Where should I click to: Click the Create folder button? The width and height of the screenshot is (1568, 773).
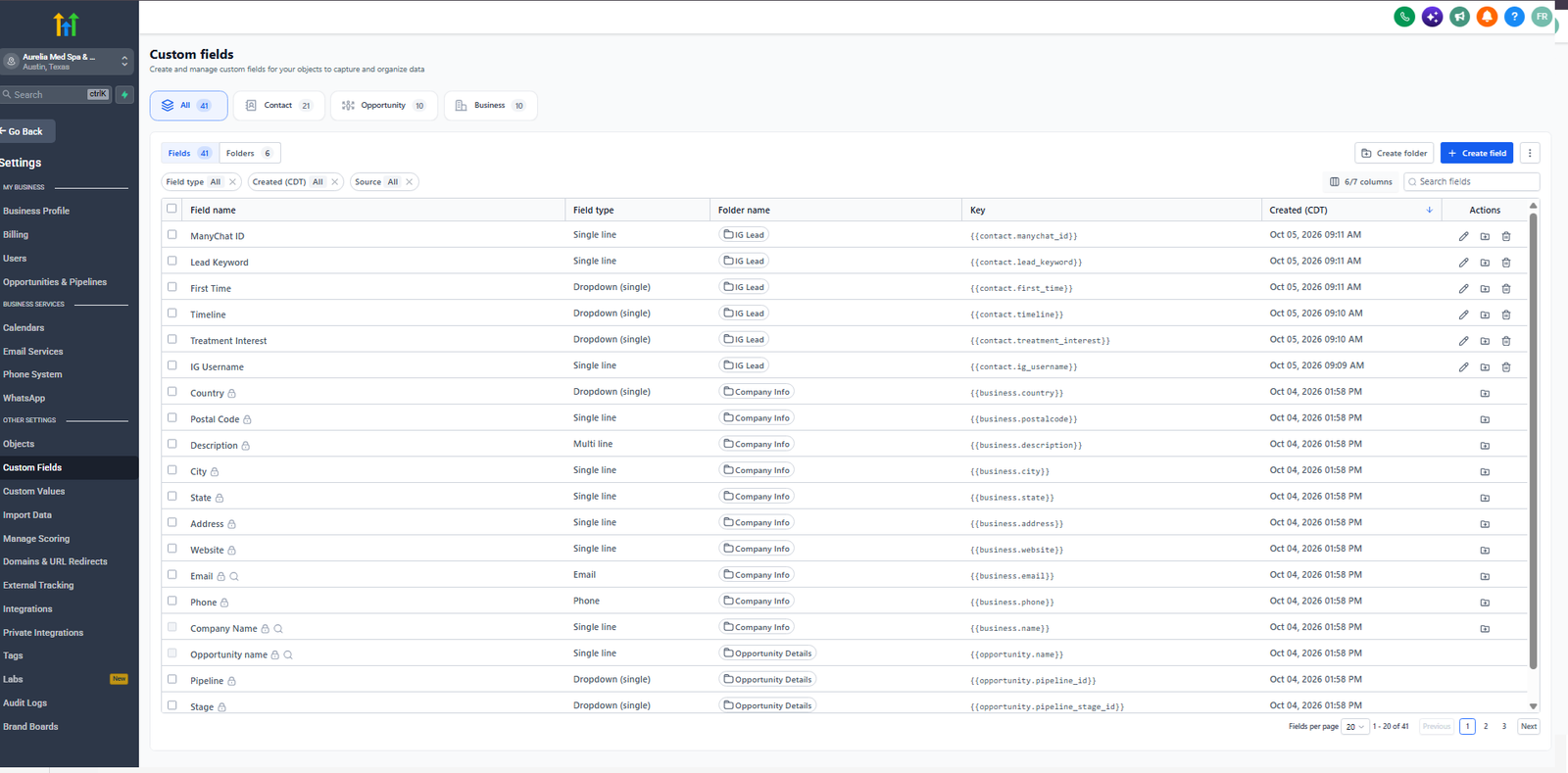click(x=1395, y=153)
